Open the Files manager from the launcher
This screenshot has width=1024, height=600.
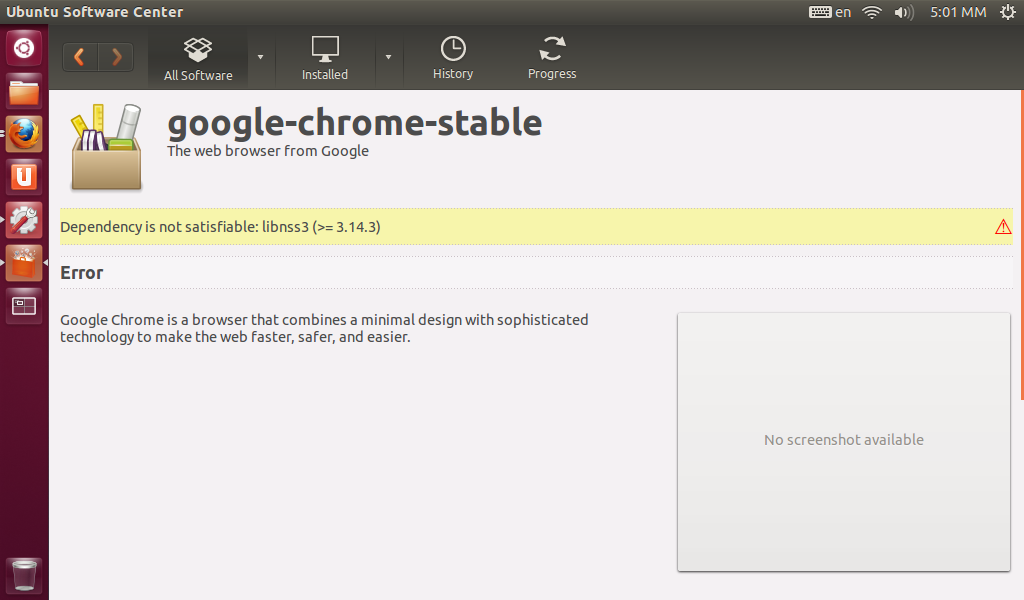[x=24, y=92]
